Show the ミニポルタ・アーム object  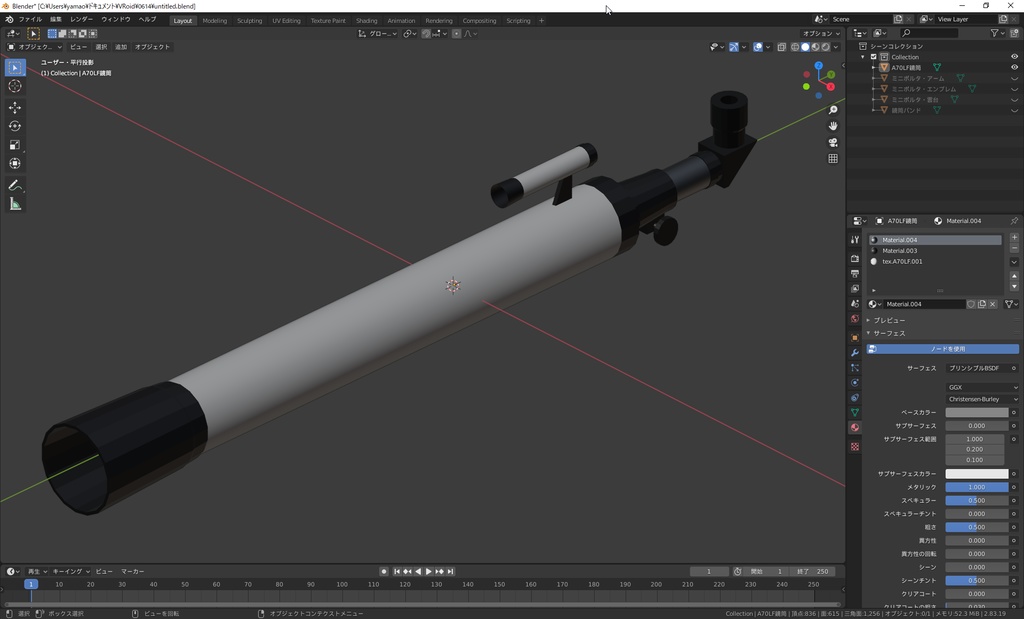(x=1014, y=78)
